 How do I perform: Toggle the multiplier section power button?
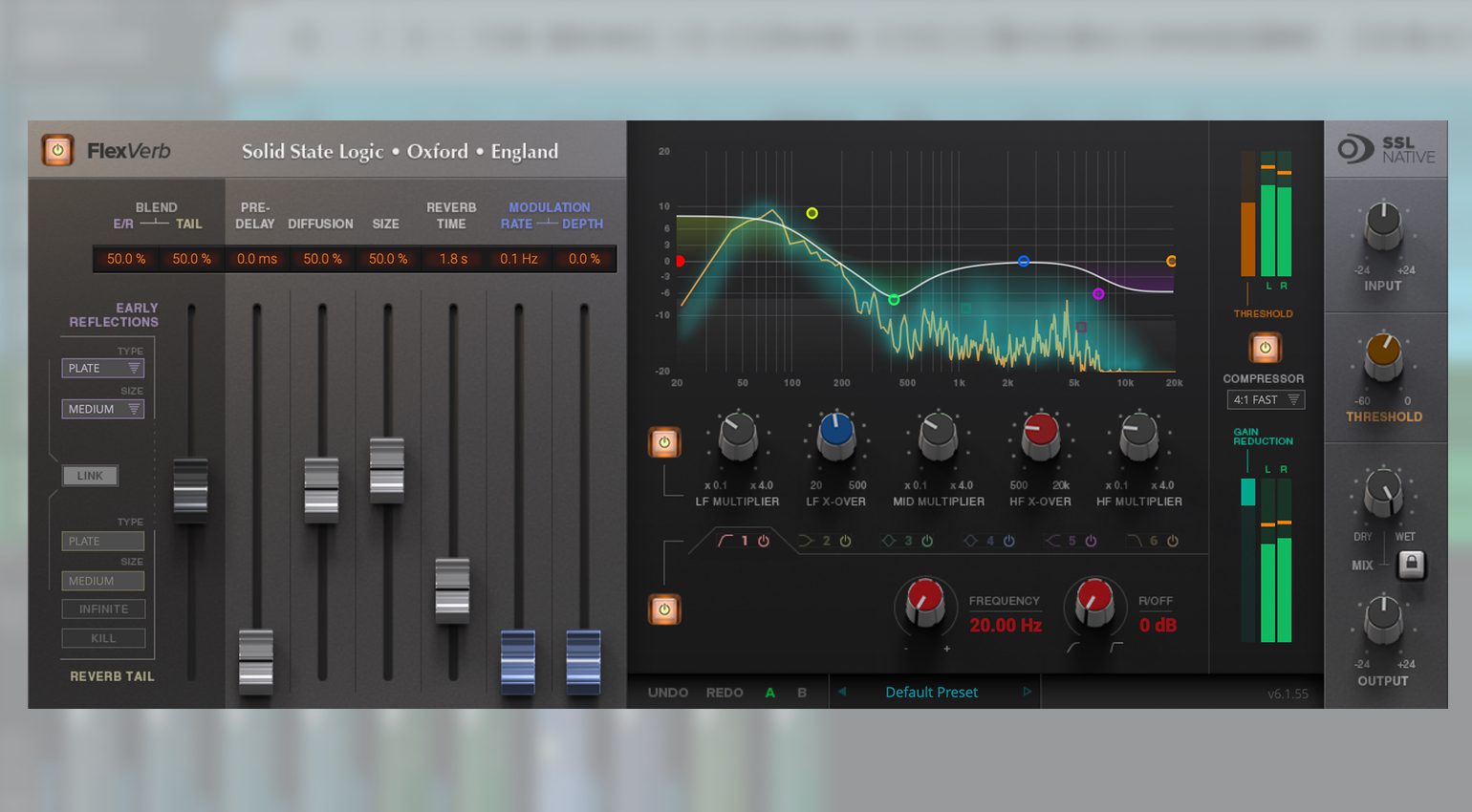[x=664, y=442]
